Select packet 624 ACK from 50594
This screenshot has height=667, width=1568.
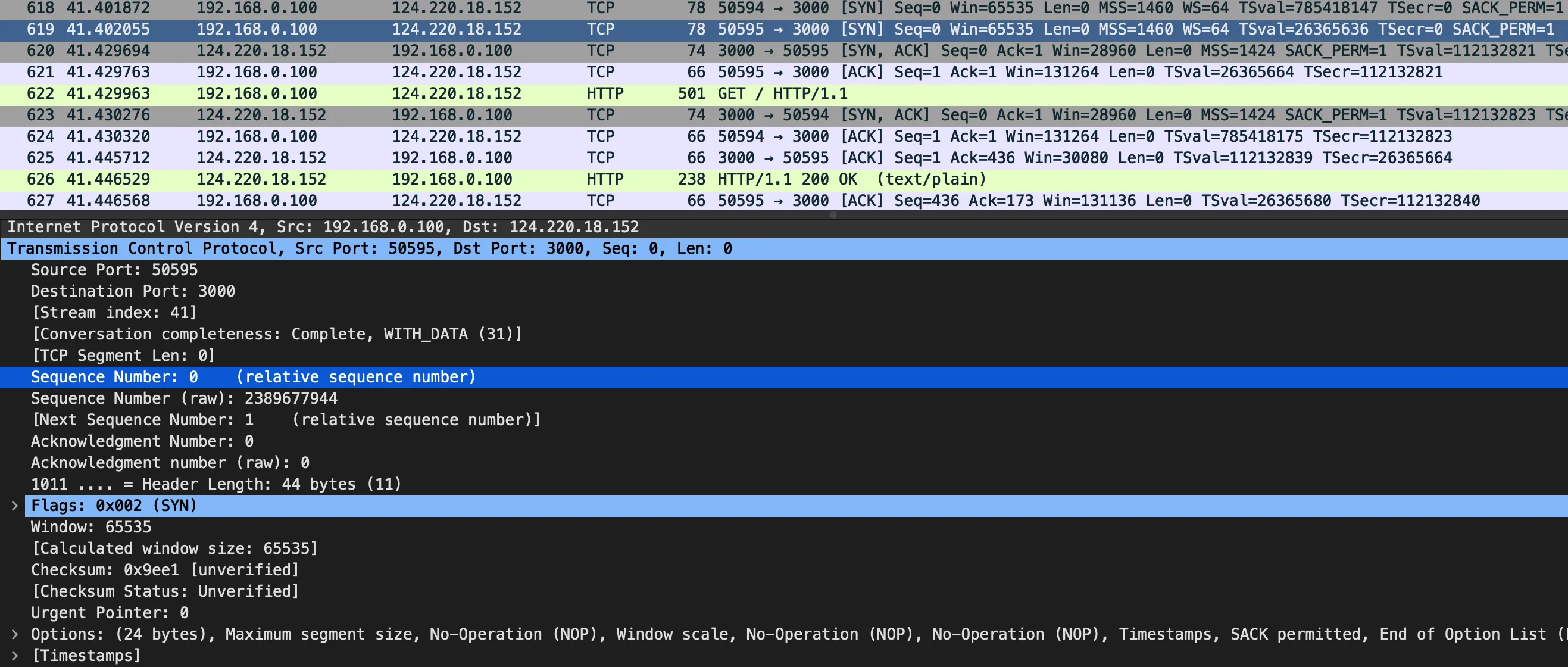click(784, 136)
